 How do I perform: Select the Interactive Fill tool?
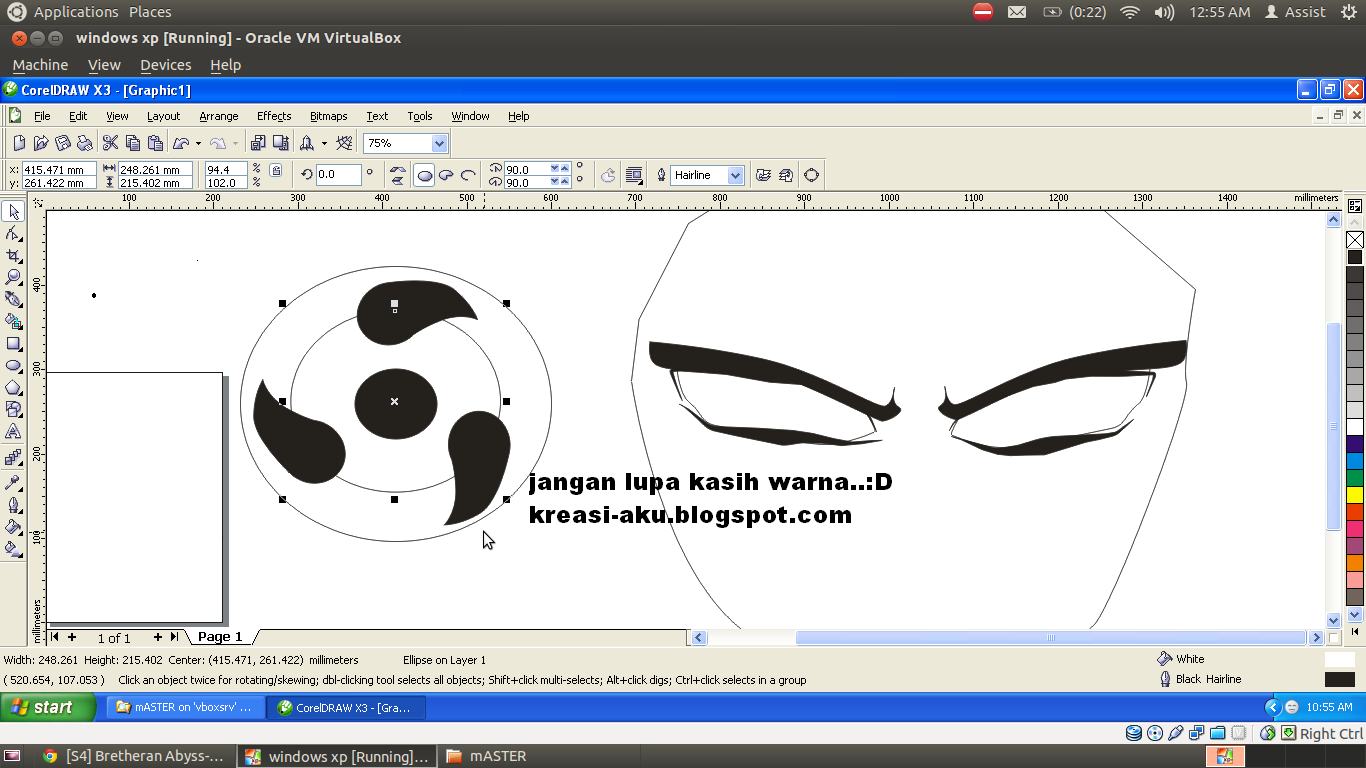pyautogui.click(x=13, y=548)
